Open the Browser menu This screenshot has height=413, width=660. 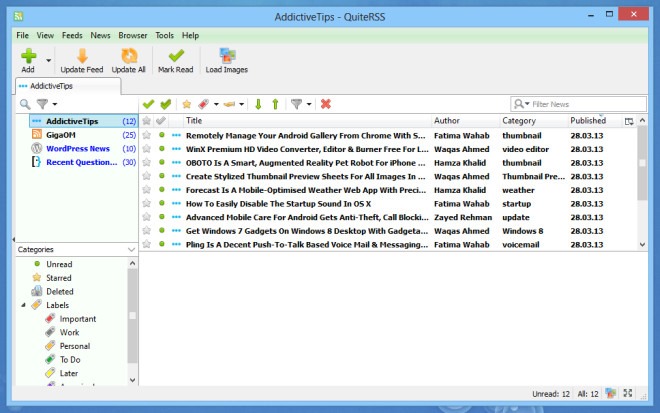pyautogui.click(x=133, y=35)
